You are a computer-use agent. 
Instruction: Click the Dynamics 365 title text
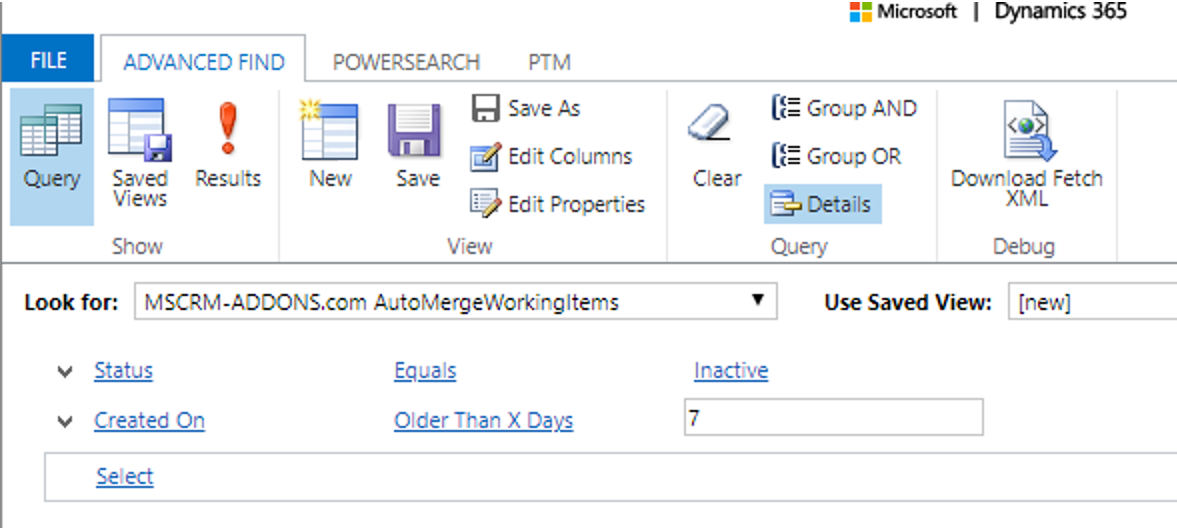(1061, 13)
